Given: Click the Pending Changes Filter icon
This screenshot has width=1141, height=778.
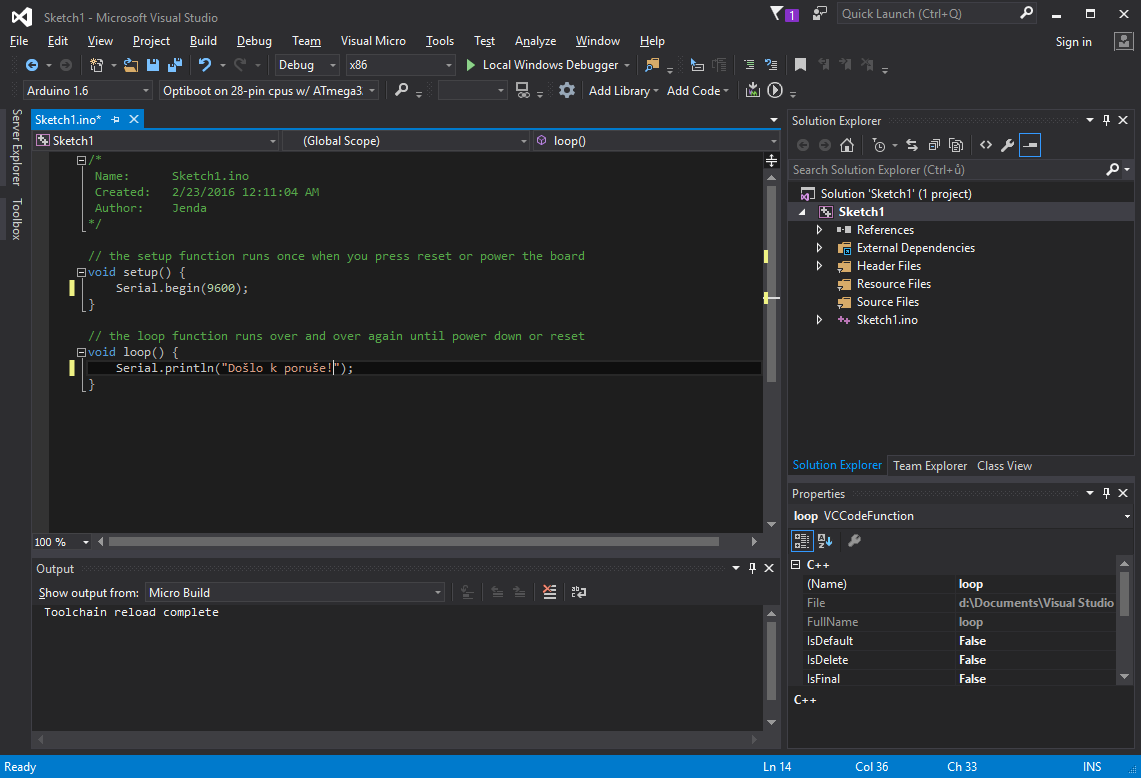Looking at the screenshot, I should click(x=879, y=146).
